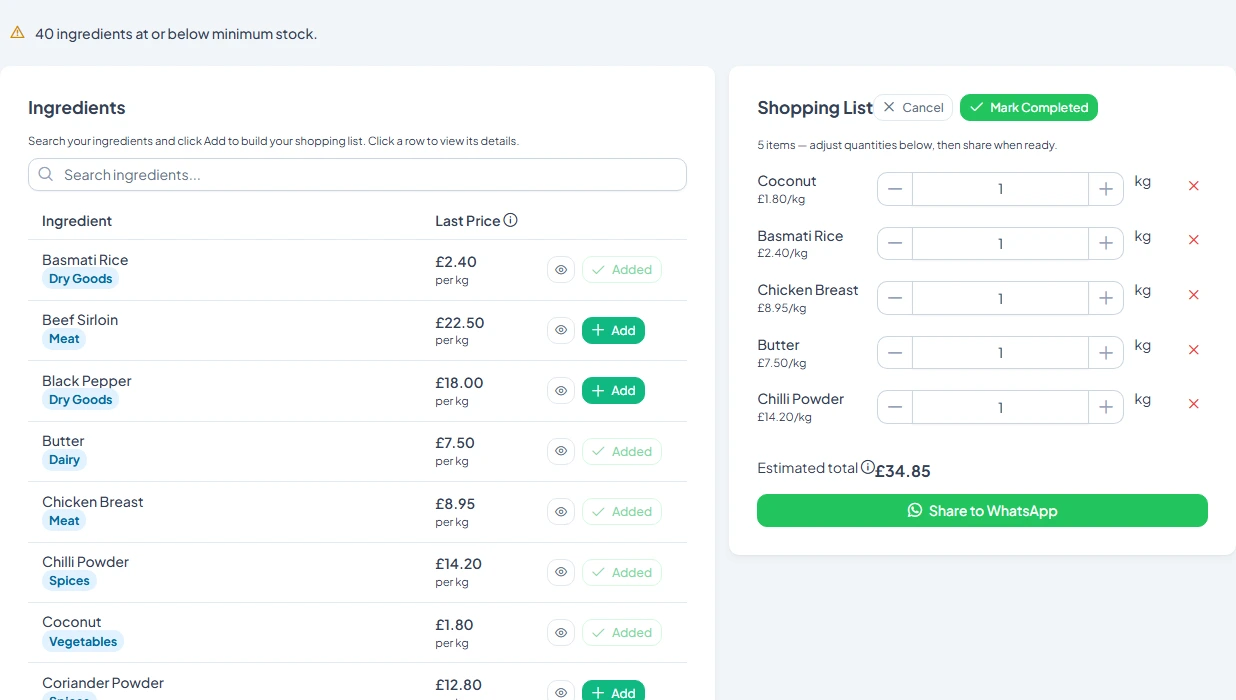Click Added button in Coconut ingredient row
1236x700 pixels.
(622, 633)
